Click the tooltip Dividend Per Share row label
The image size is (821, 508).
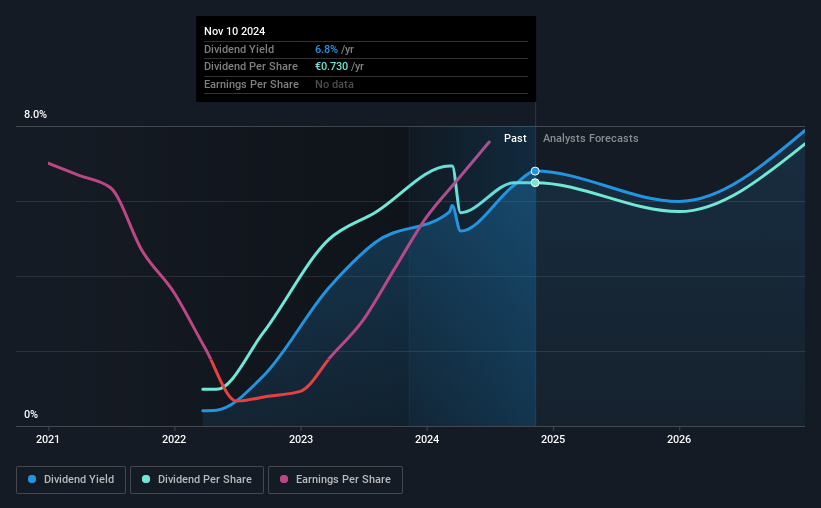[x=251, y=67]
